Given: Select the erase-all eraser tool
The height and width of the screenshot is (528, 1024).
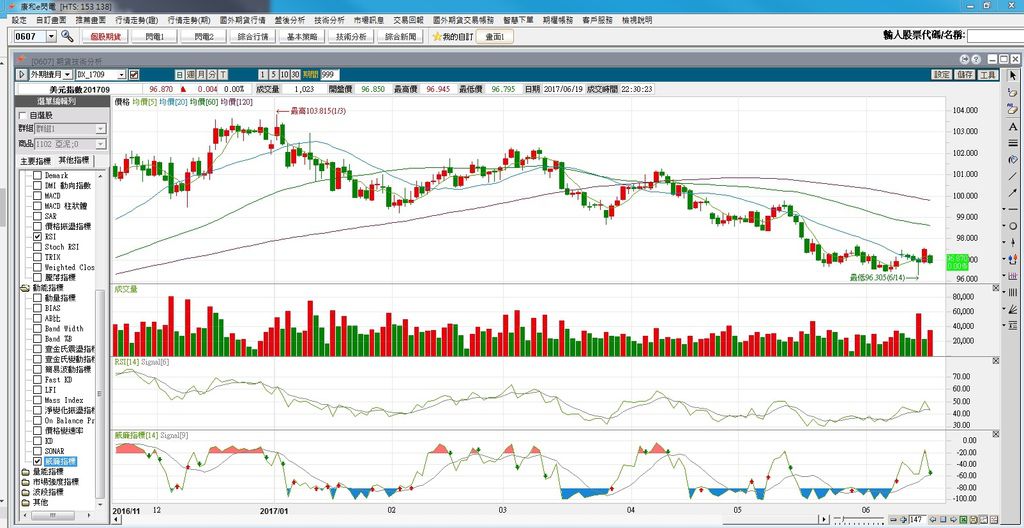Looking at the screenshot, I should coord(1013,109).
